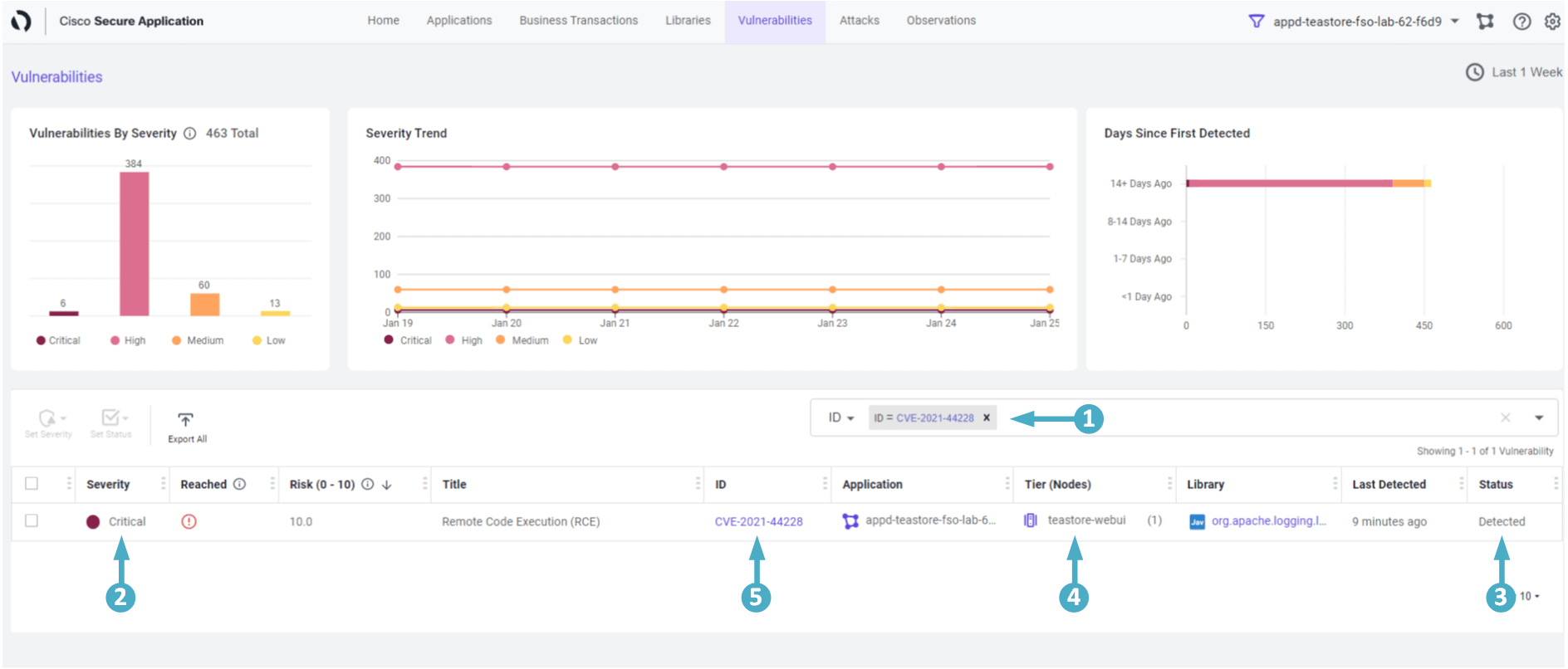1568x669 pixels.
Task: Click the Cisco Secure Application logo icon
Action: tap(21, 22)
